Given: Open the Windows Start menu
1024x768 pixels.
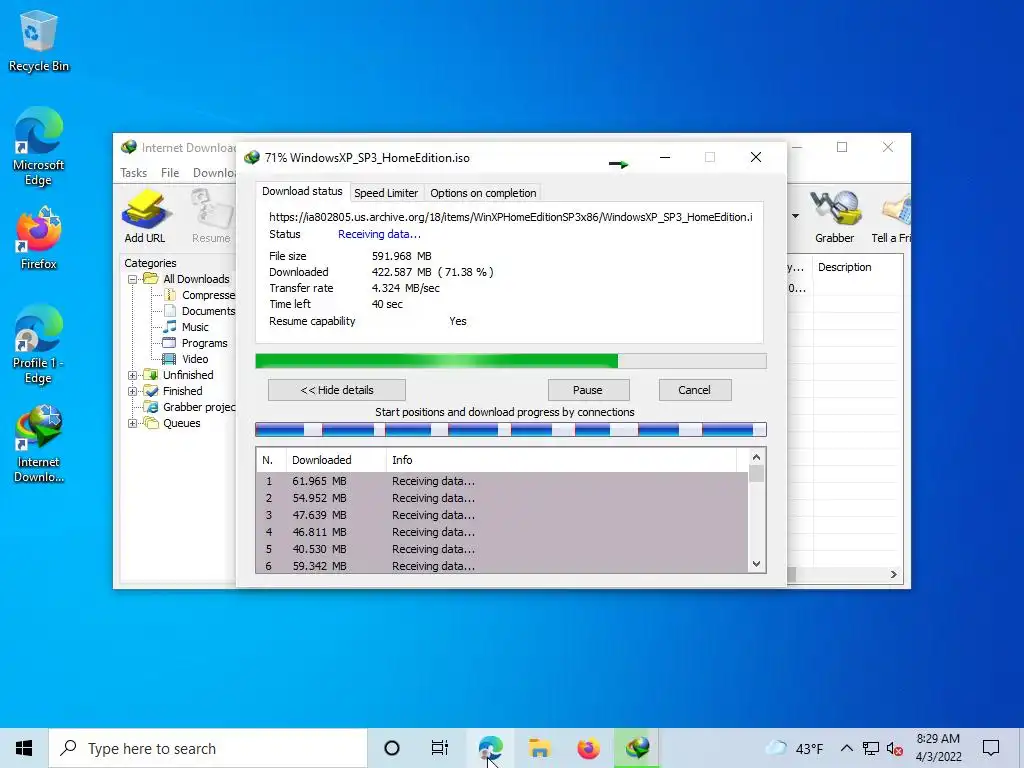Looking at the screenshot, I should [24, 748].
